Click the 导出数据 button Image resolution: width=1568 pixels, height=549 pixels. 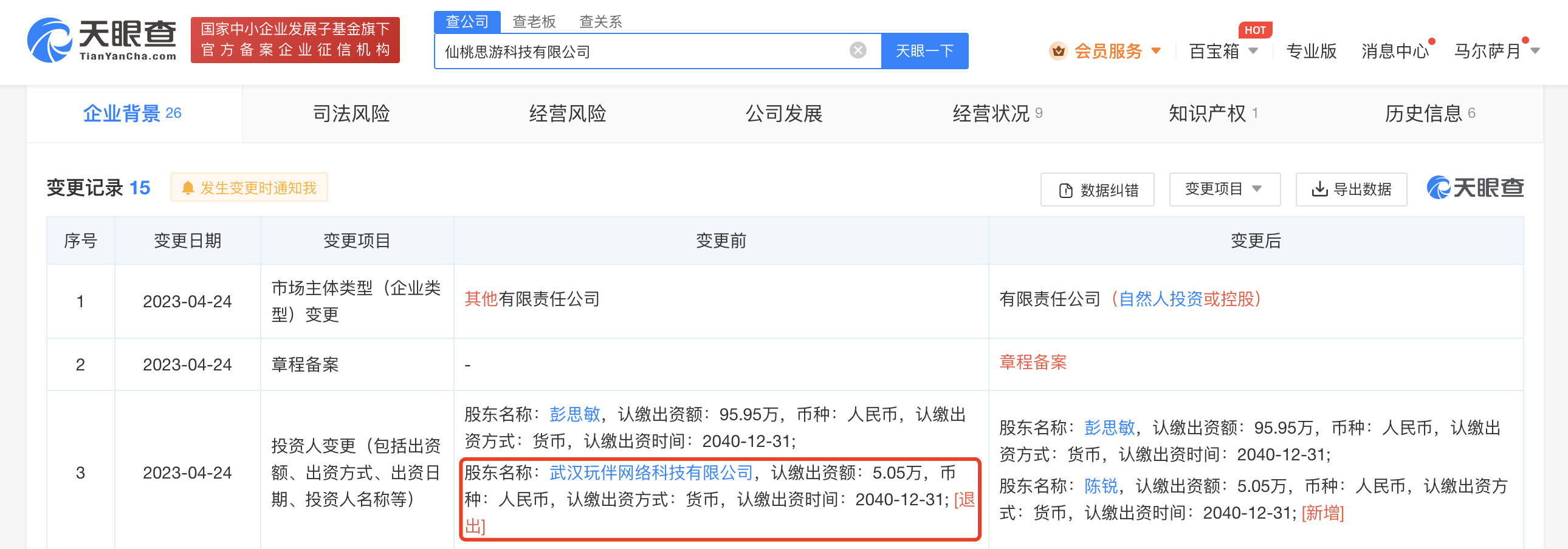[1351, 189]
